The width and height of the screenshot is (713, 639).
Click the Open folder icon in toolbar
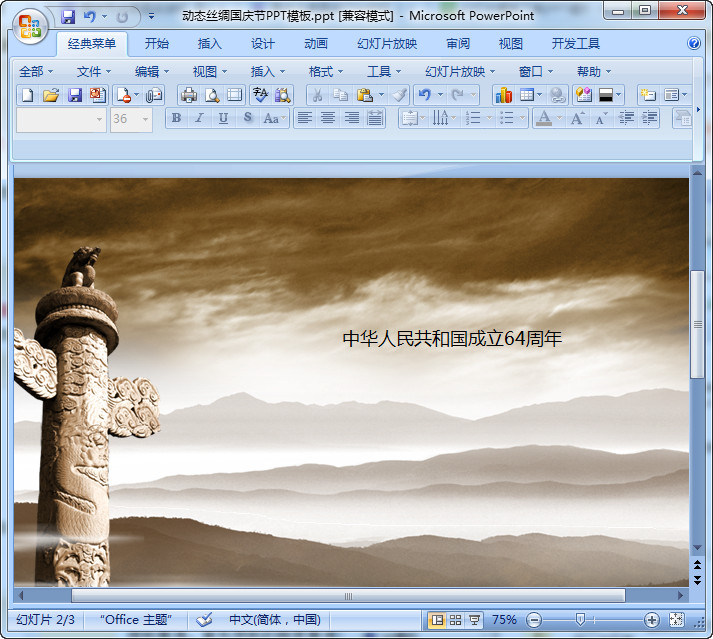[x=51, y=95]
